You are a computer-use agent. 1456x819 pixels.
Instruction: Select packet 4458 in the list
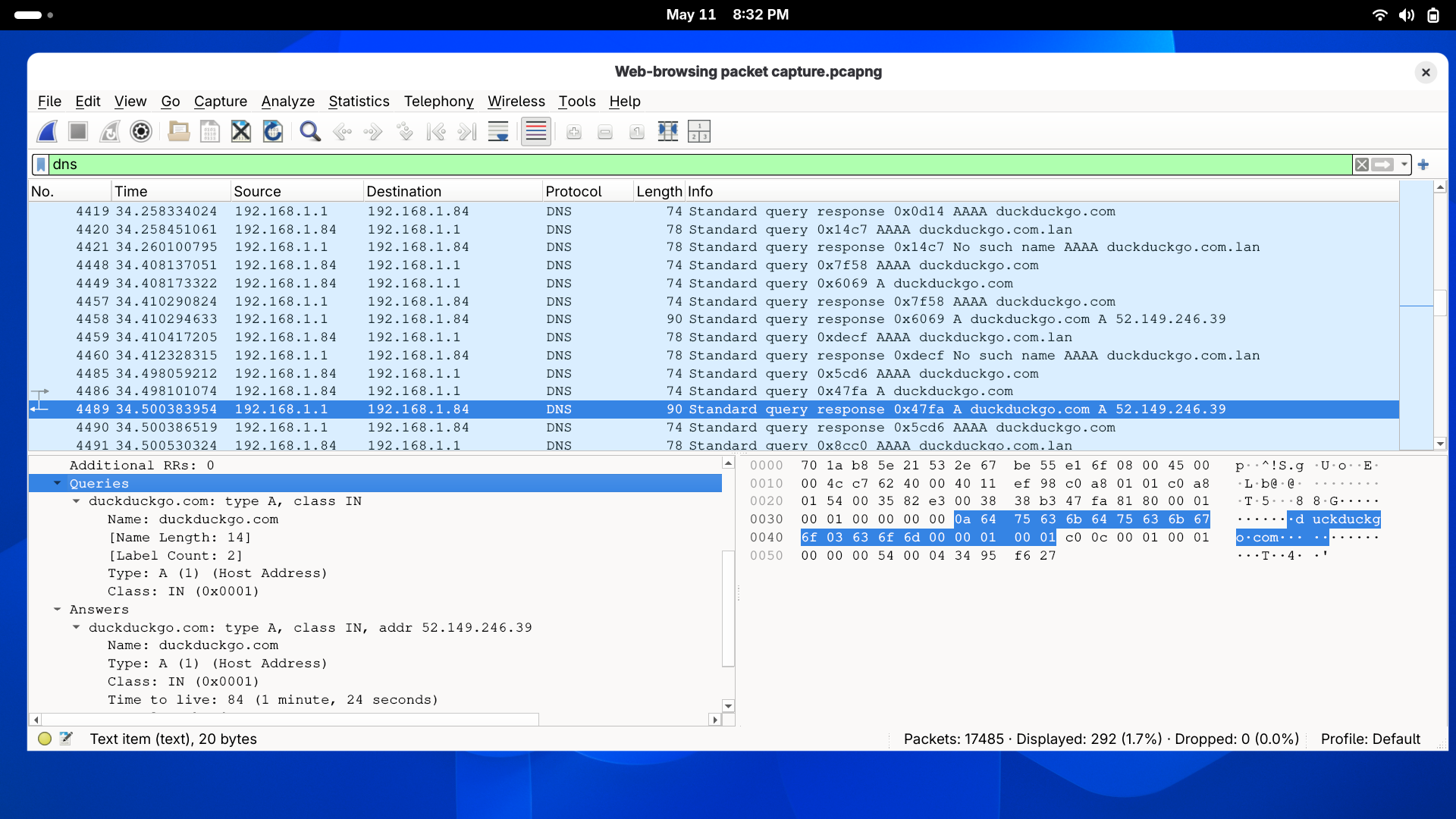click(714, 319)
